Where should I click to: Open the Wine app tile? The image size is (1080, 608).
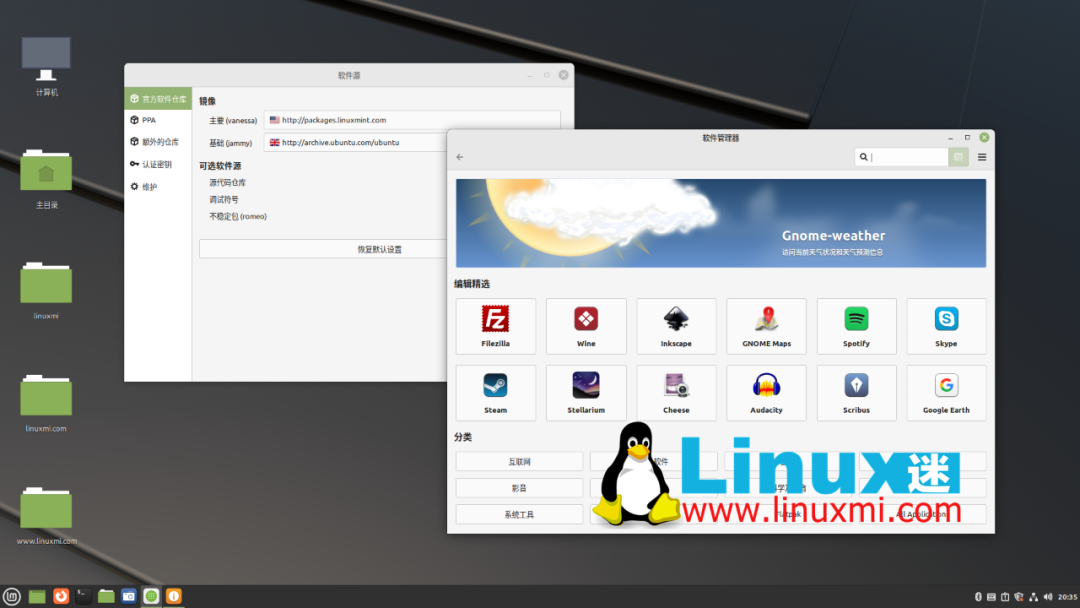[585, 326]
